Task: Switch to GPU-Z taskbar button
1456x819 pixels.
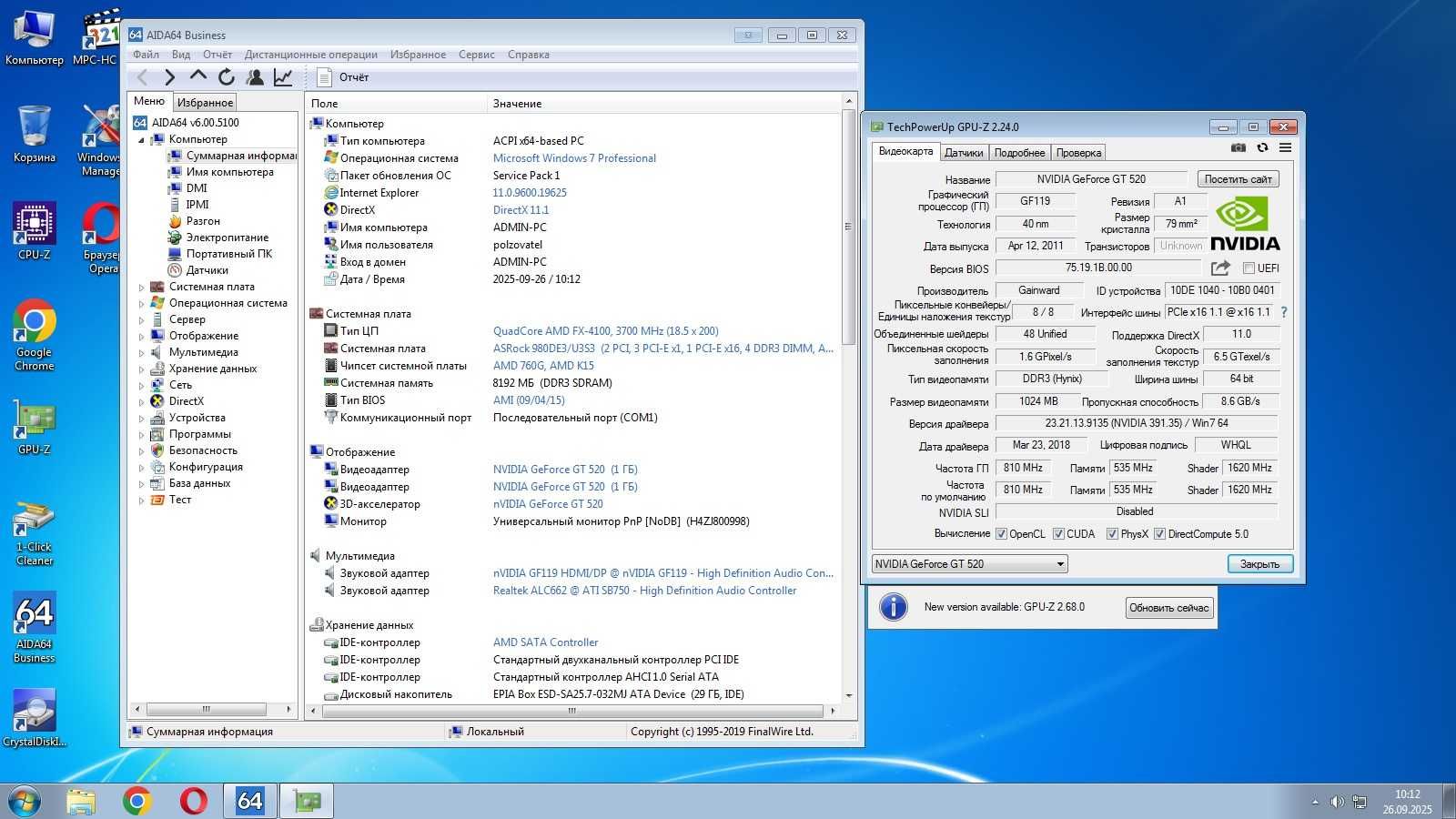Action: tap(307, 801)
